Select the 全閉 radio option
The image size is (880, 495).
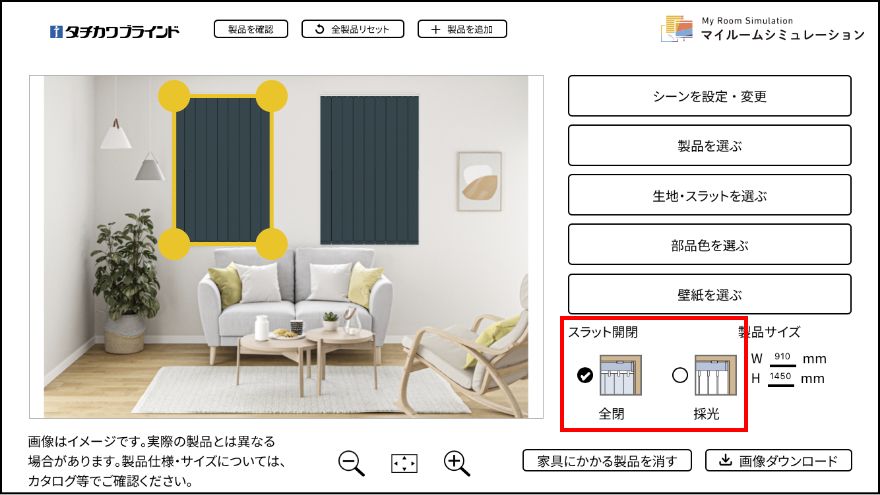[585, 375]
